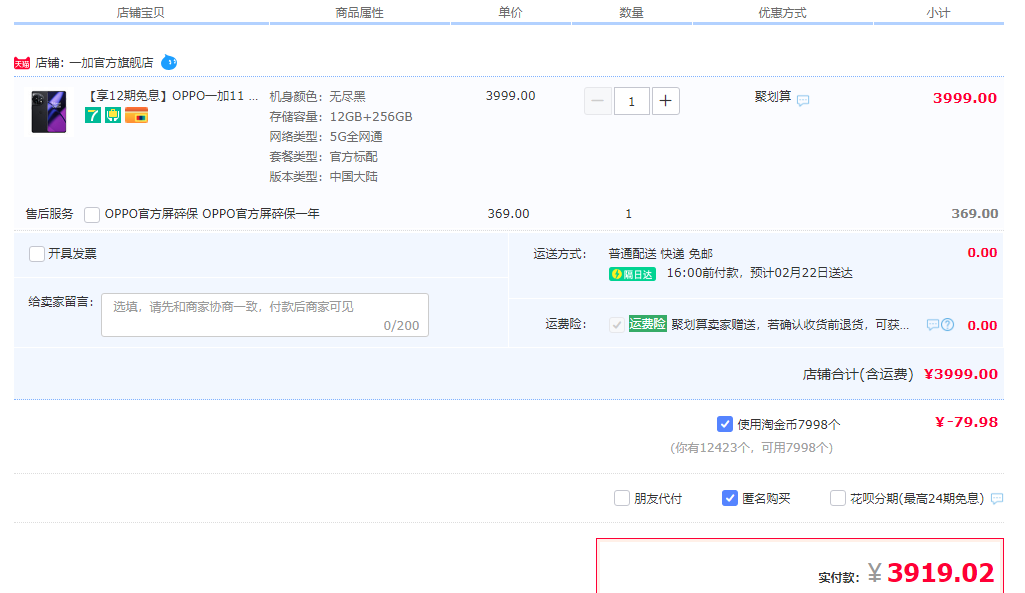Click the green badge between 7-day and card icons
The image size is (1025, 593).
point(113,115)
